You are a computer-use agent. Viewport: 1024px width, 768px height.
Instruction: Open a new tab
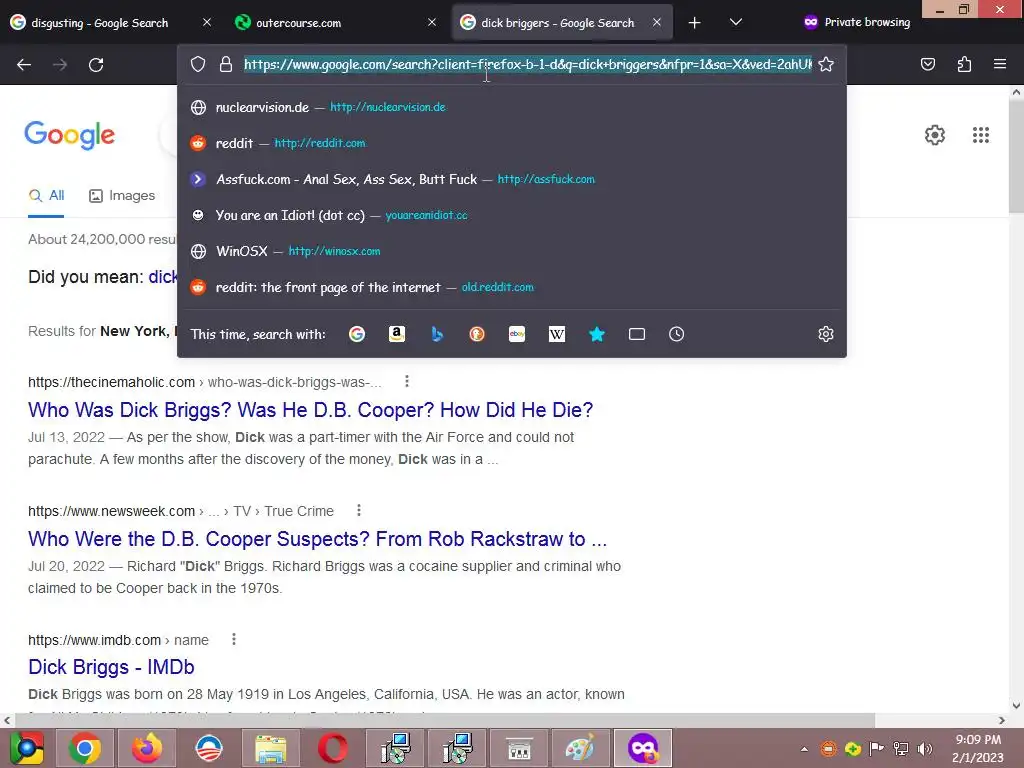(694, 23)
